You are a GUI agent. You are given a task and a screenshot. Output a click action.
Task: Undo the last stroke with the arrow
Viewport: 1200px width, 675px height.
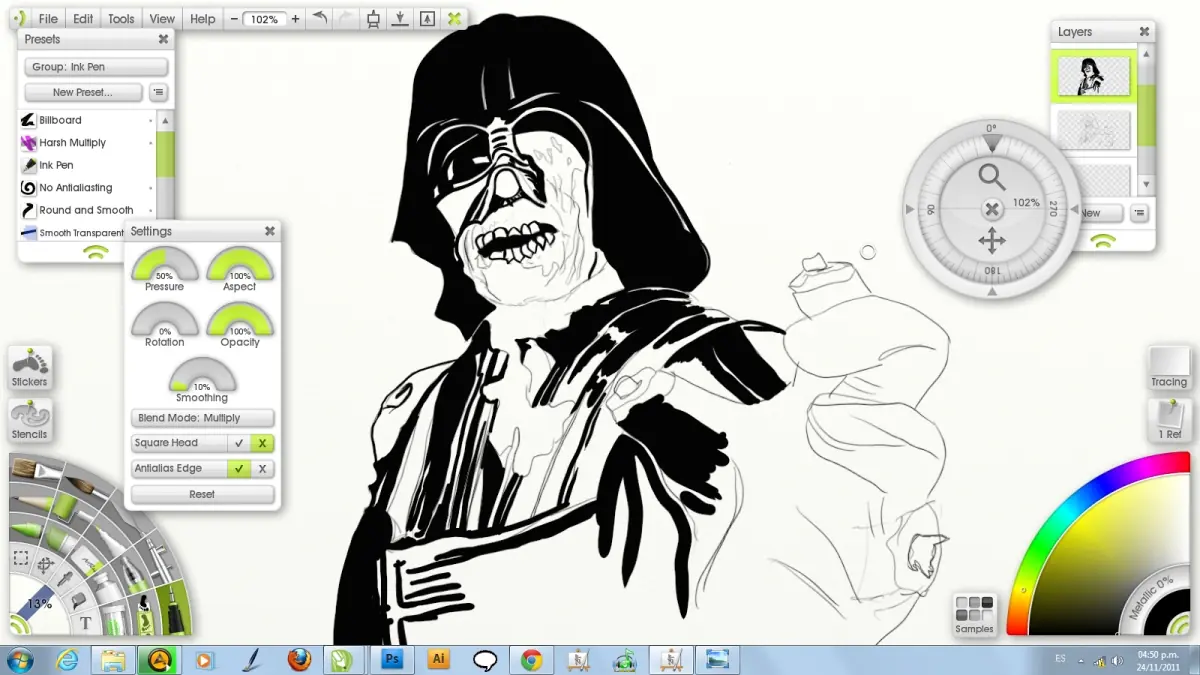click(x=320, y=18)
